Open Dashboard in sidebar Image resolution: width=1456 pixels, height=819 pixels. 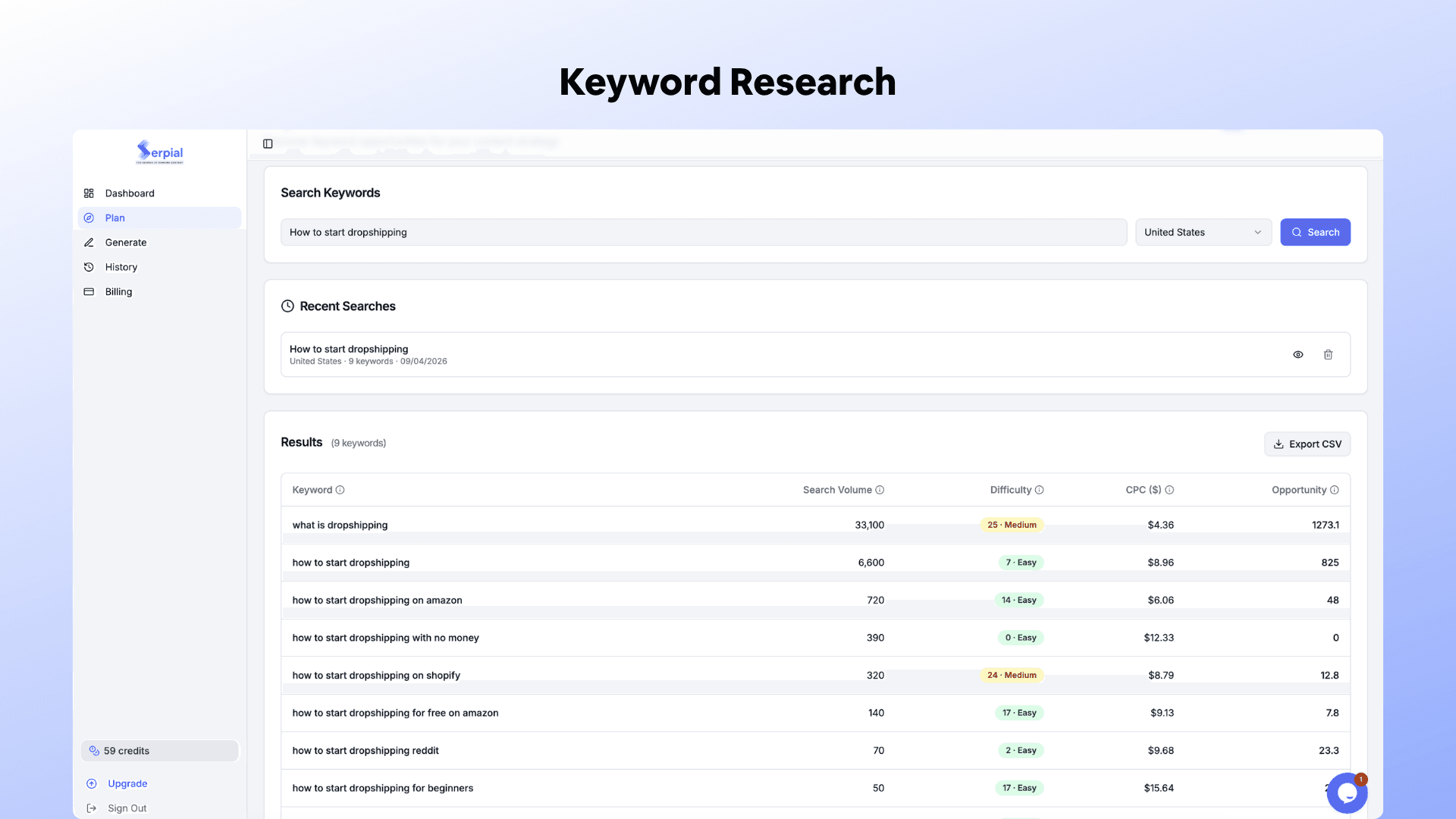pos(159,193)
